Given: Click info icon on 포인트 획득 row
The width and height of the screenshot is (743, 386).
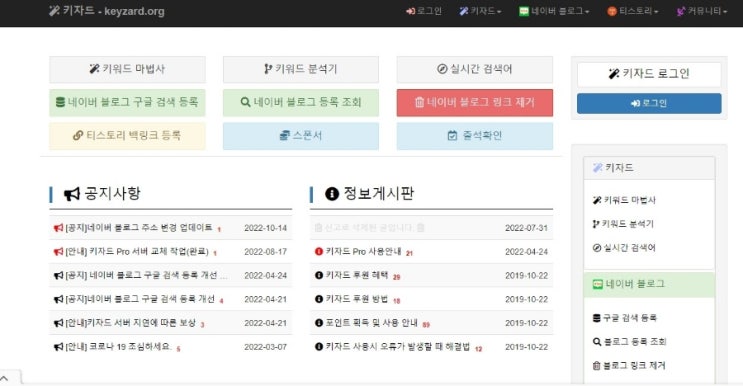Looking at the screenshot, I should (x=319, y=323).
